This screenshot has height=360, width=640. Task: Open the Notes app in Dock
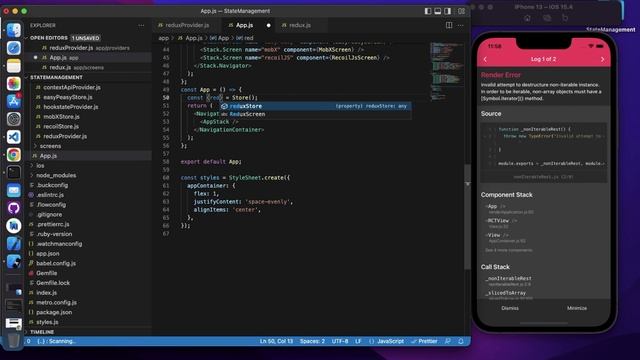tap(13, 66)
